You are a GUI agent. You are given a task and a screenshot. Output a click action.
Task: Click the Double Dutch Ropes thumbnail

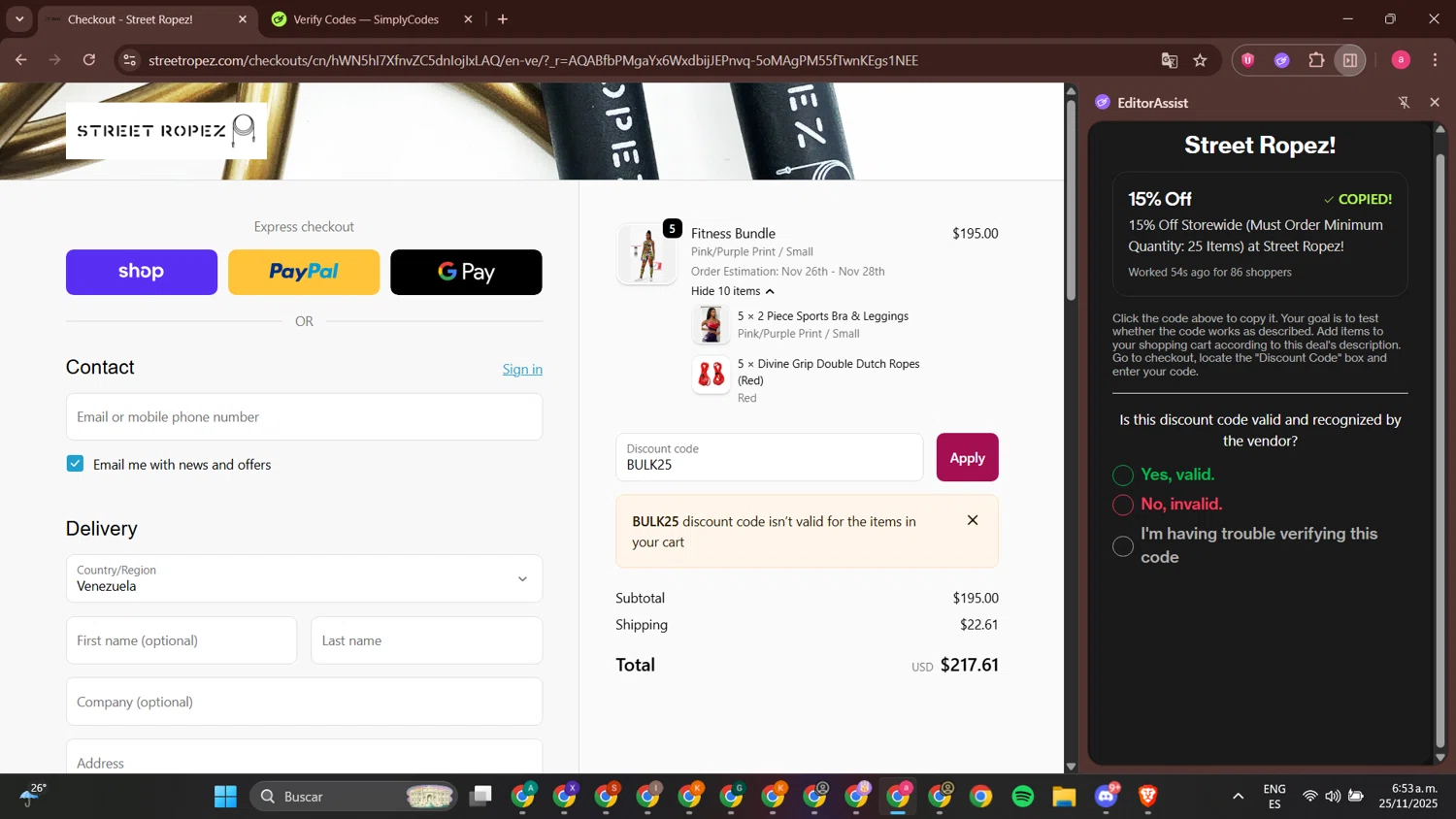[711, 374]
